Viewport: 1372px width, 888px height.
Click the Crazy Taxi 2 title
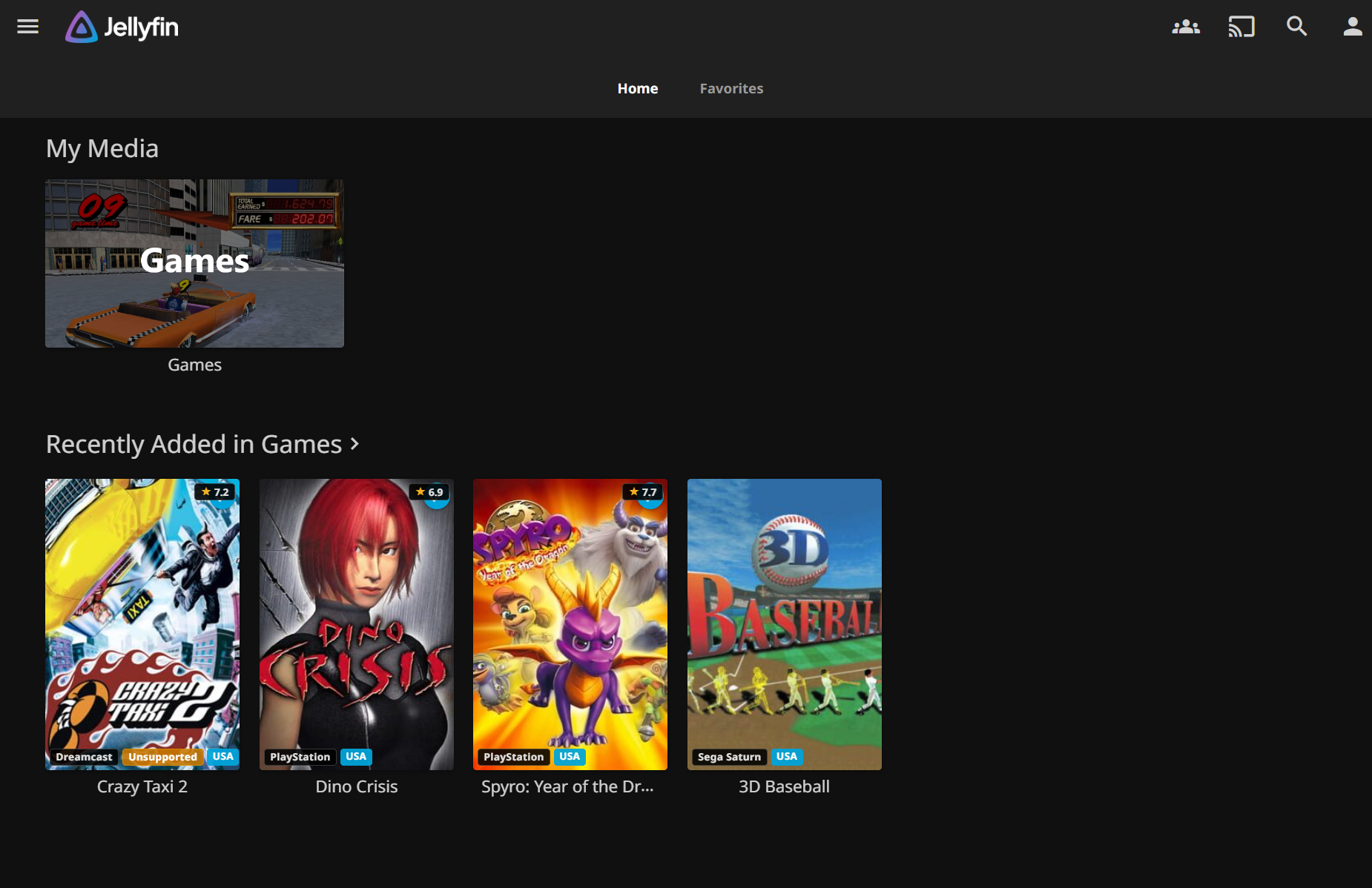coord(142,786)
